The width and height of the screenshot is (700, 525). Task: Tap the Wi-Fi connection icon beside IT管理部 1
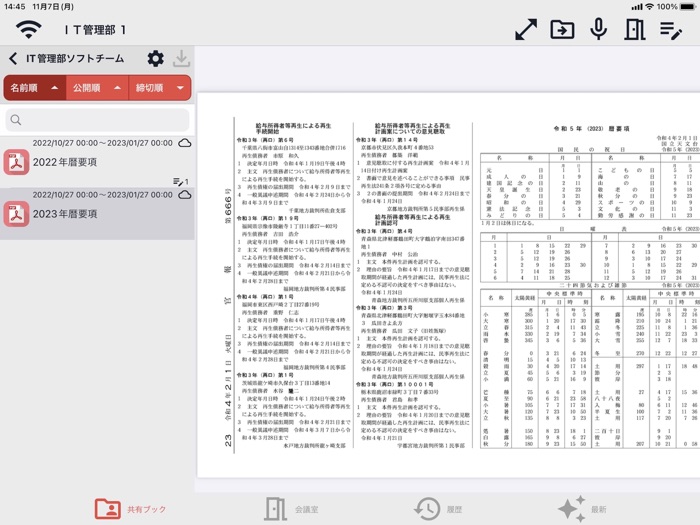click(29, 30)
